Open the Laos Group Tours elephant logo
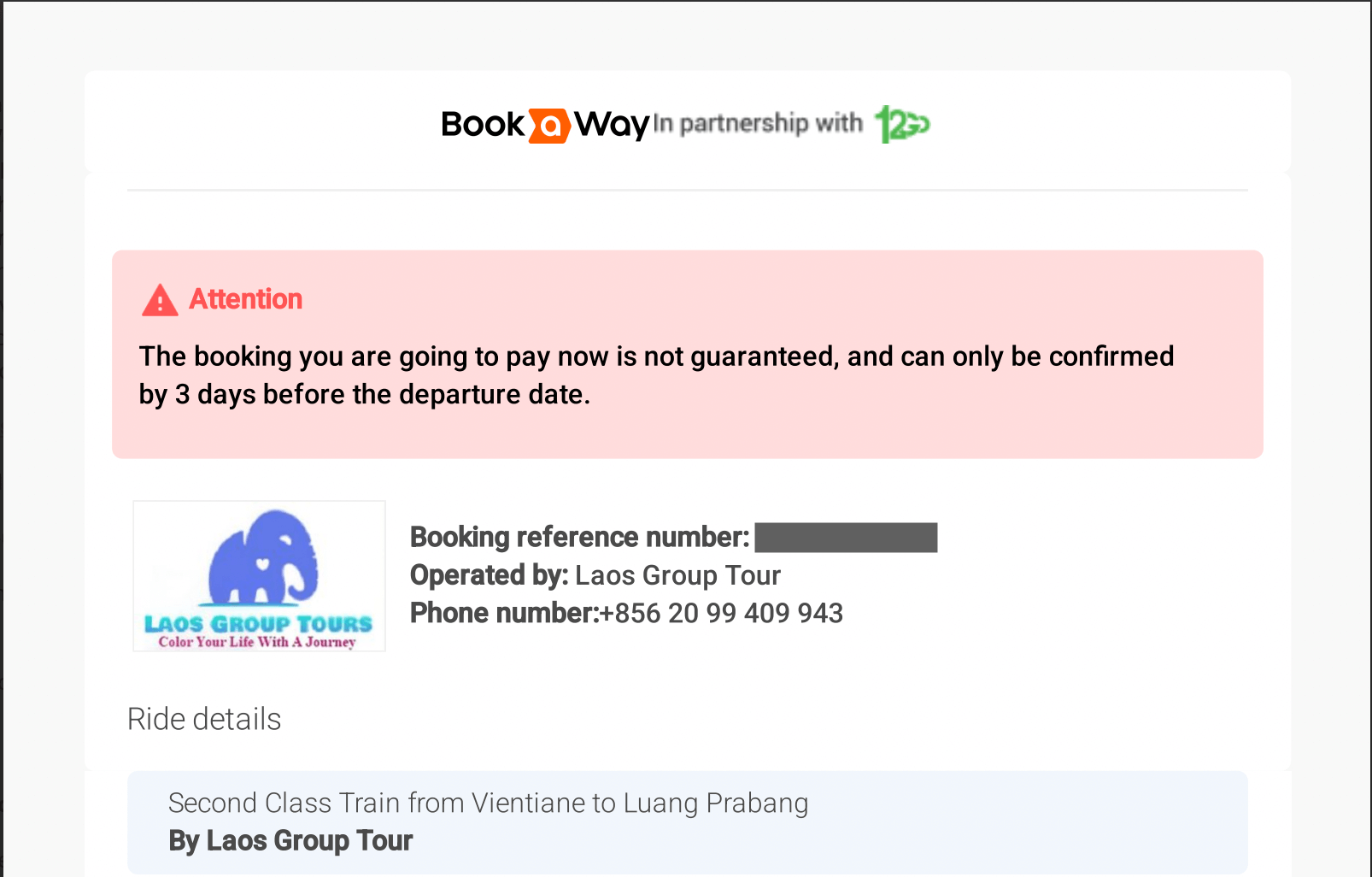The width and height of the screenshot is (1372, 877). click(x=259, y=576)
